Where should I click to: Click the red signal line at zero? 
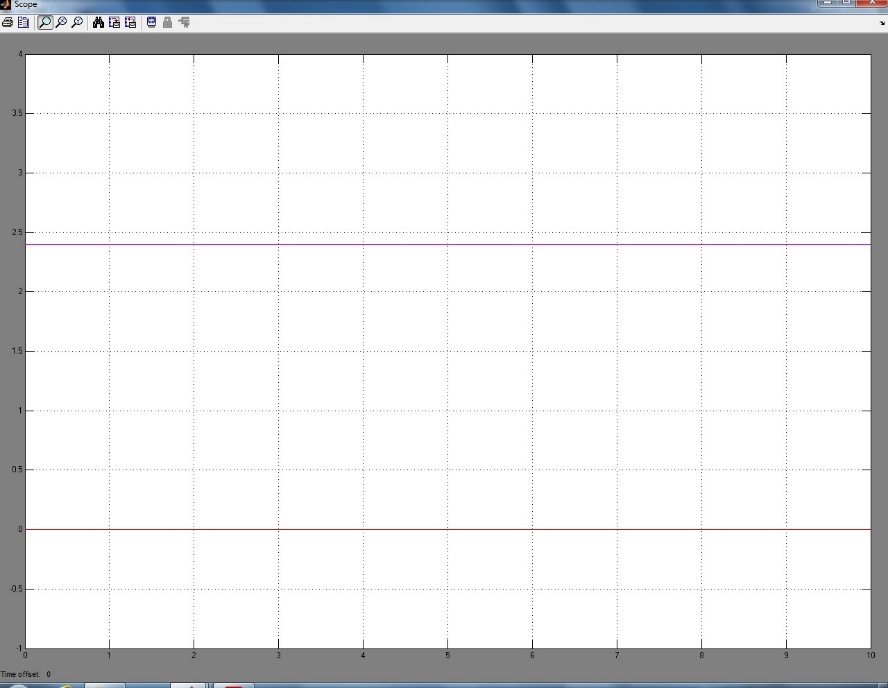click(x=448, y=529)
